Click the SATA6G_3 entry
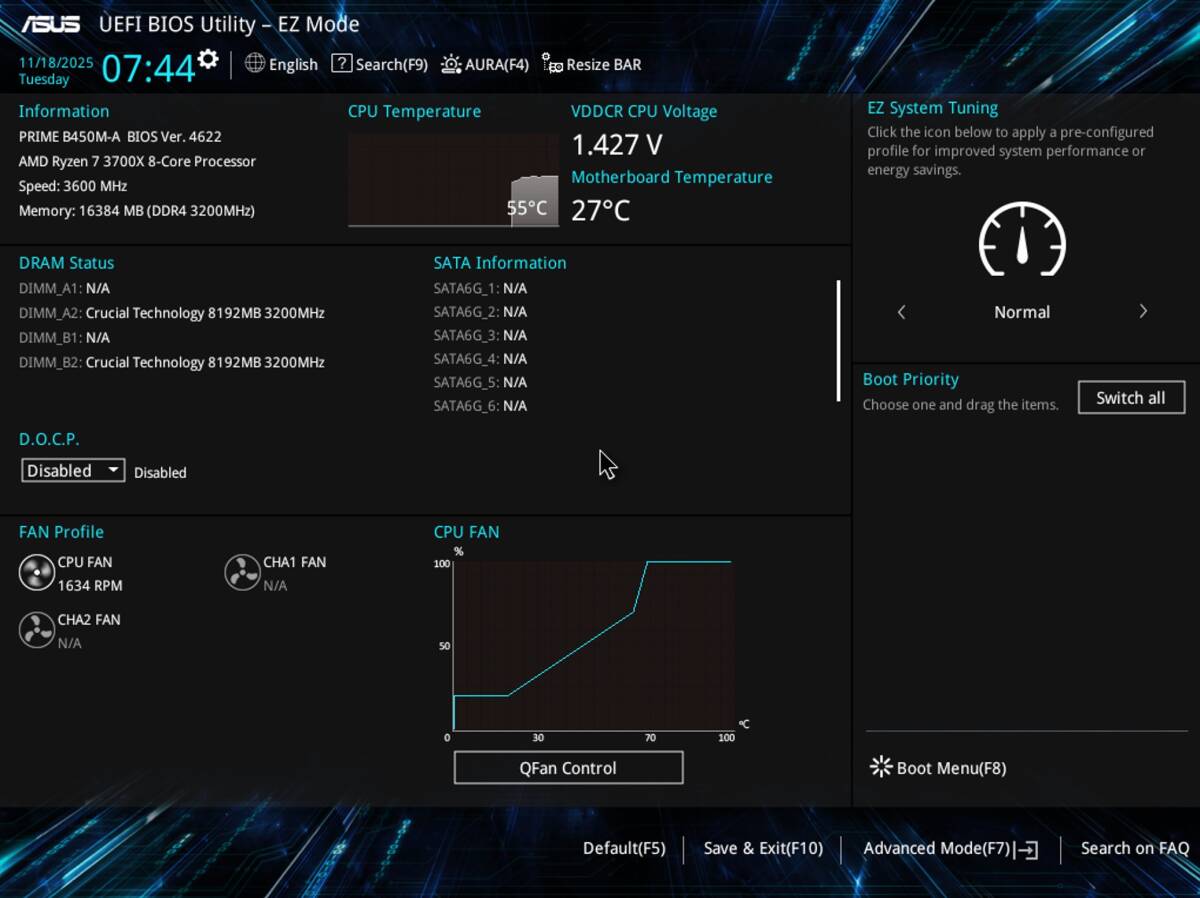The width and height of the screenshot is (1200, 898). coord(480,335)
